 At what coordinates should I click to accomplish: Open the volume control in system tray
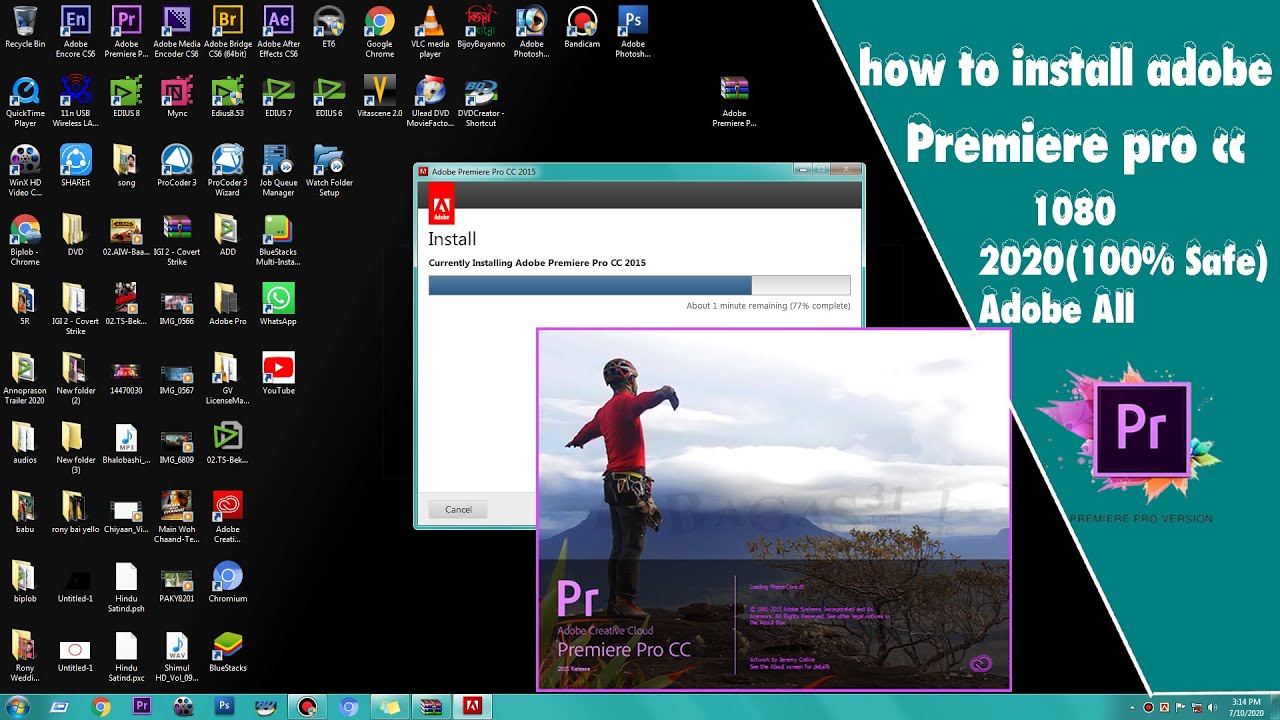pos(1213,708)
